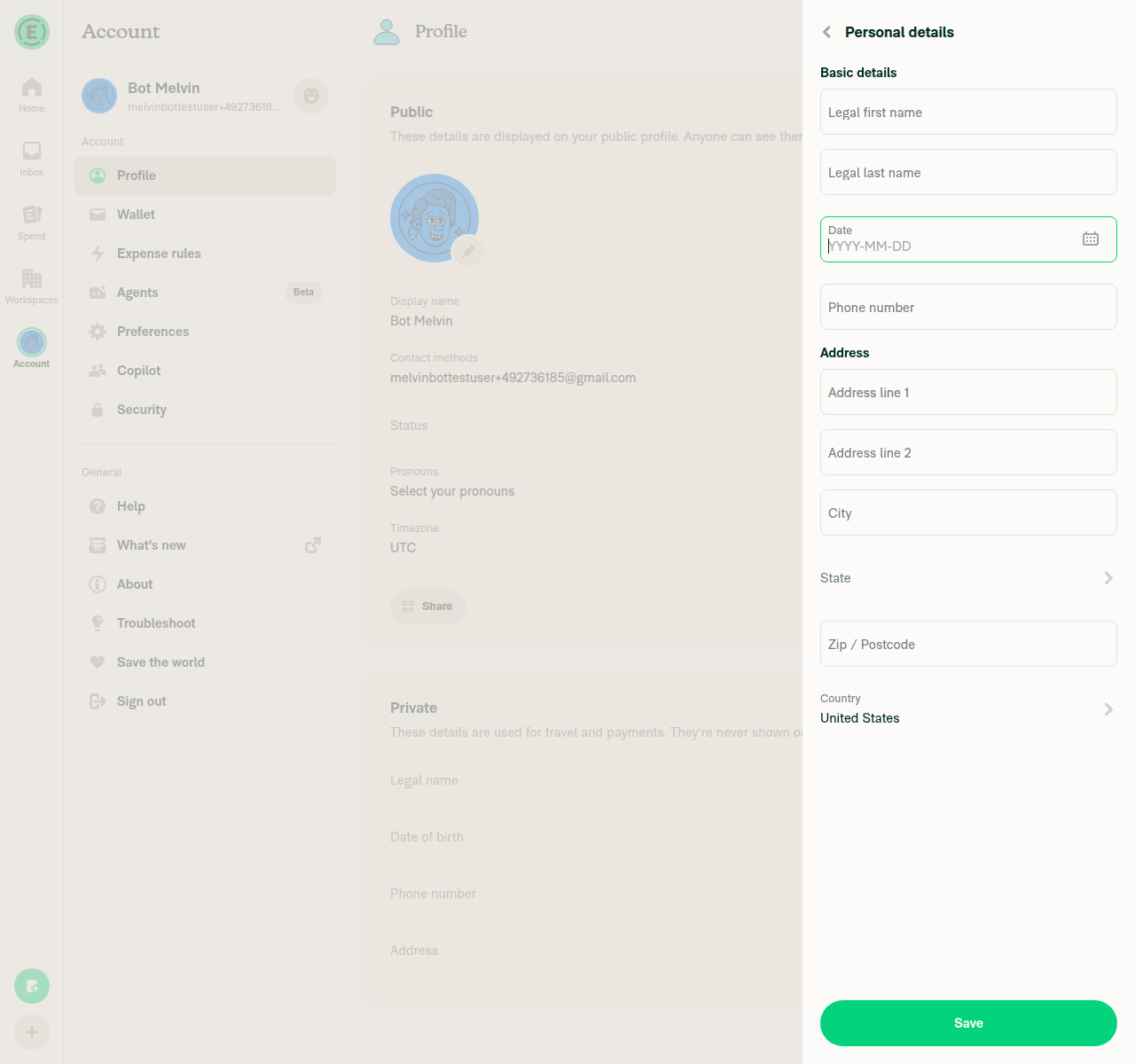Open the Wallet menu item
The height and width of the screenshot is (1064, 1135).
pos(205,215)
